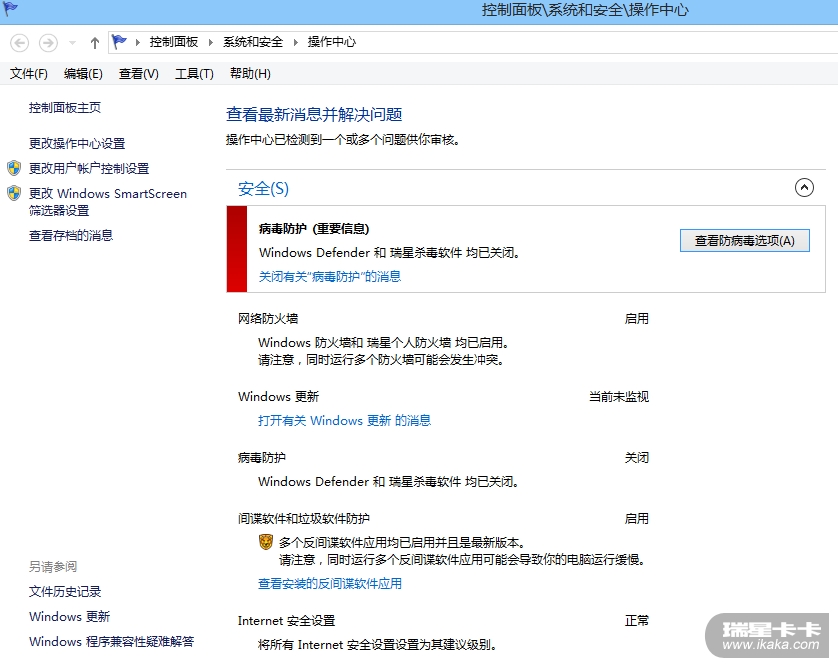Click the 网络防火墙 row label
The width and height of the screenshot is (838, 665).
pos(268,319)
